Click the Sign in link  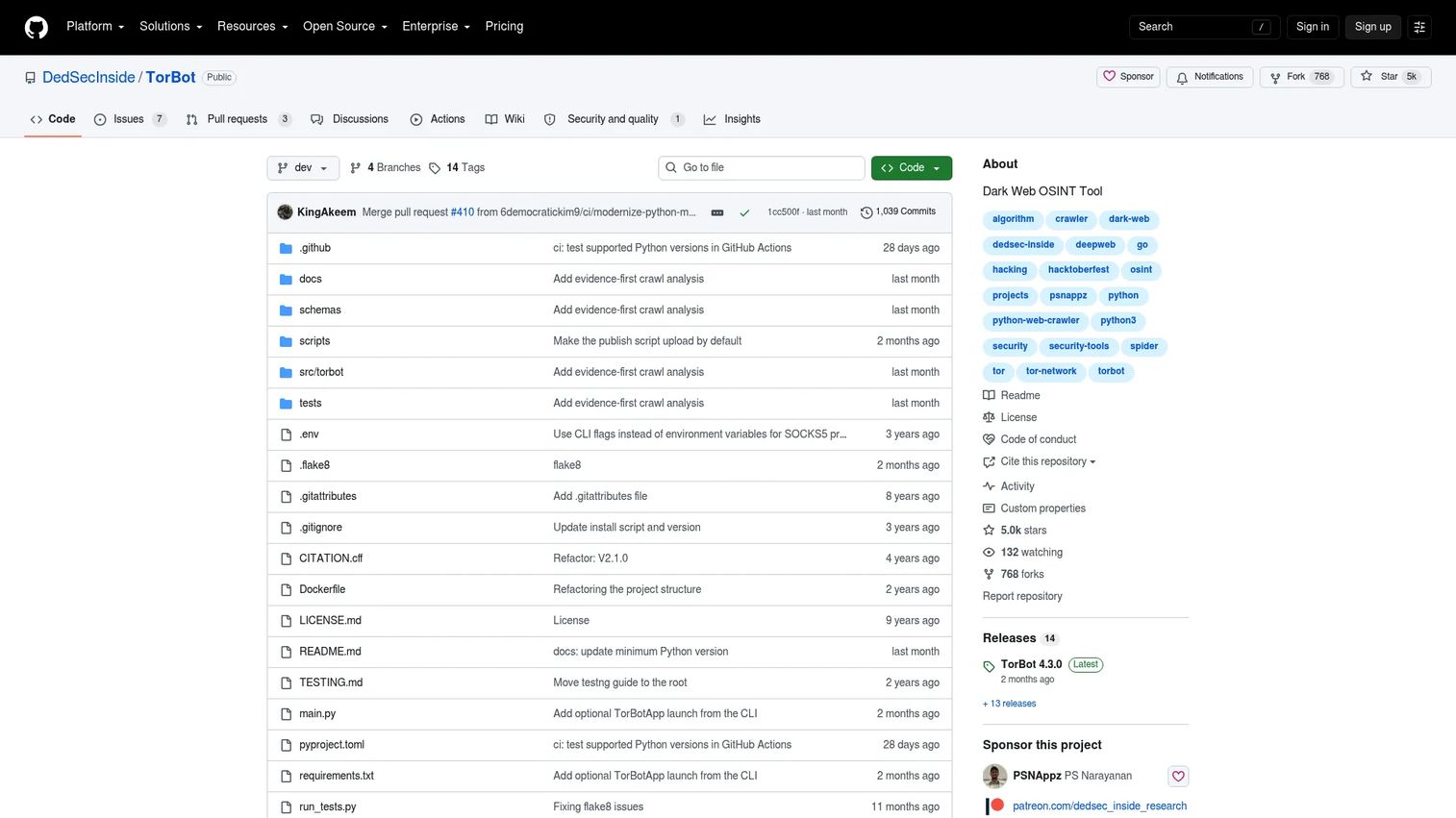pyautogui.click(x=1312, y=27)
